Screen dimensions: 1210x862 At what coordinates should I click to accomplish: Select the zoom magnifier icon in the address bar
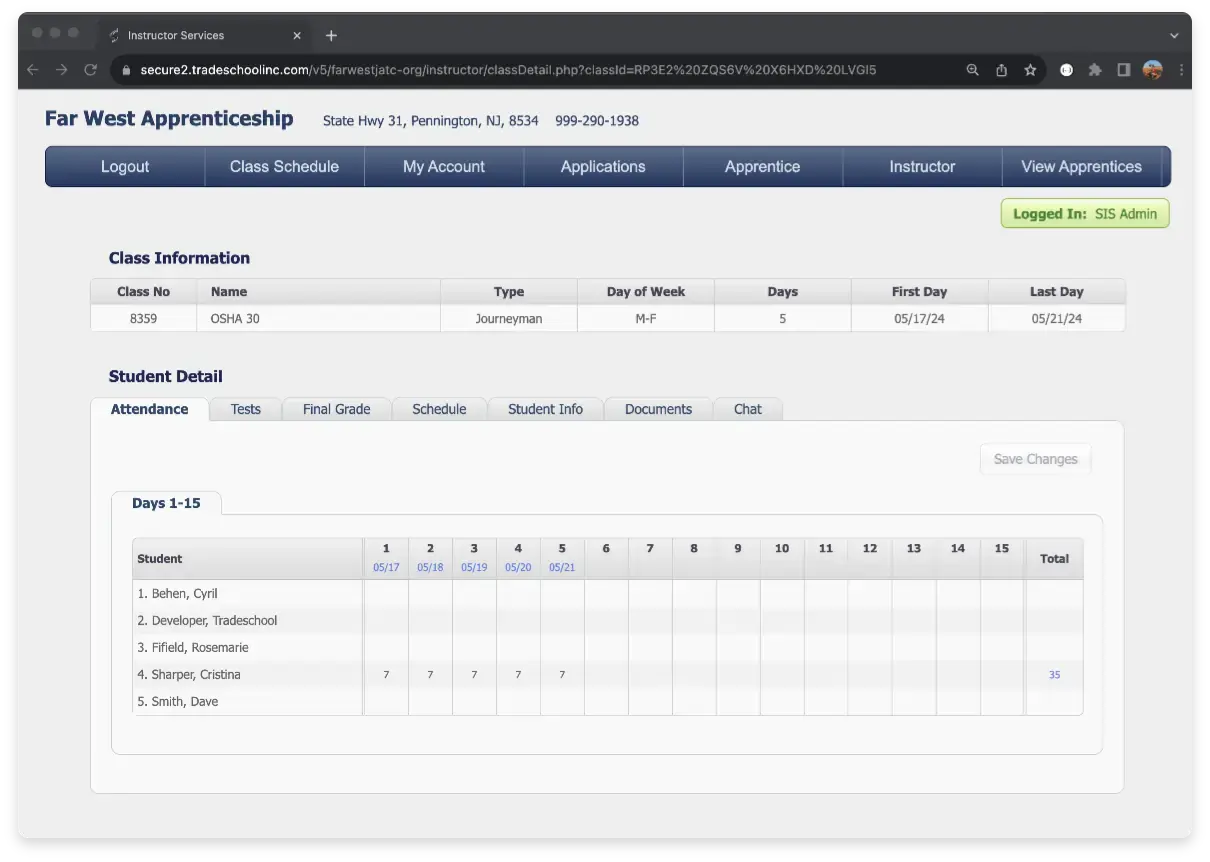click(972, 70)
